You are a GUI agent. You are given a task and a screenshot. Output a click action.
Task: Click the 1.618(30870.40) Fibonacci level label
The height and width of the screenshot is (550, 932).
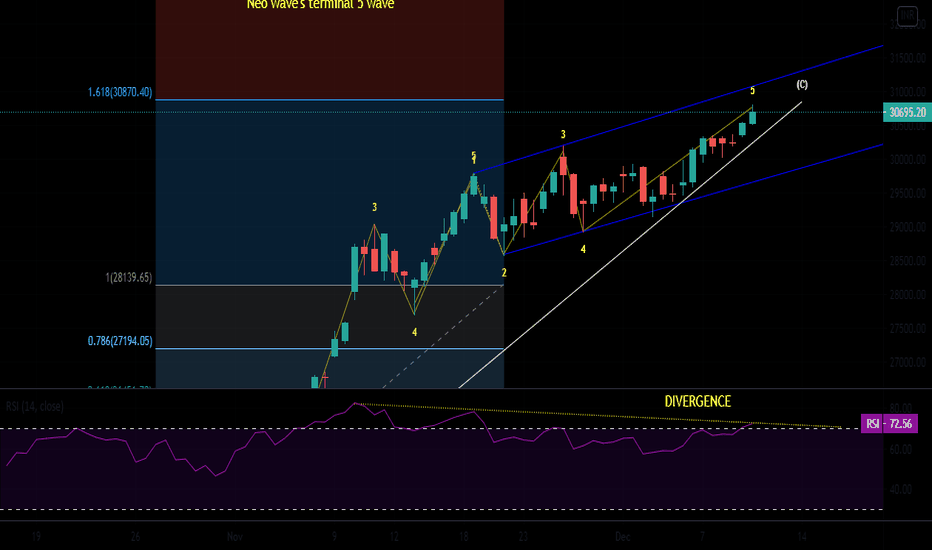pos(119,92)
